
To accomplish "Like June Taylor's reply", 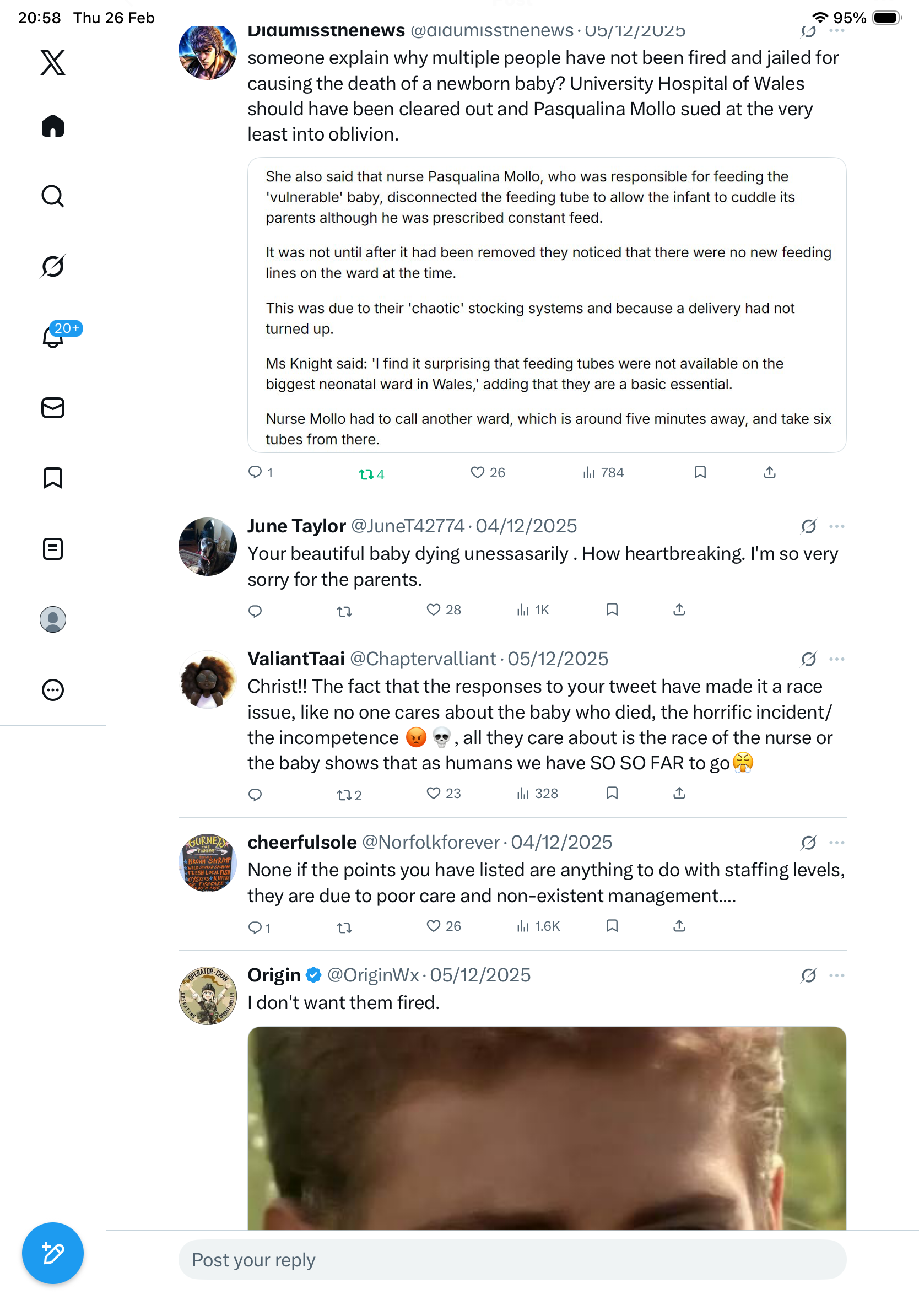I will (434, 610).
